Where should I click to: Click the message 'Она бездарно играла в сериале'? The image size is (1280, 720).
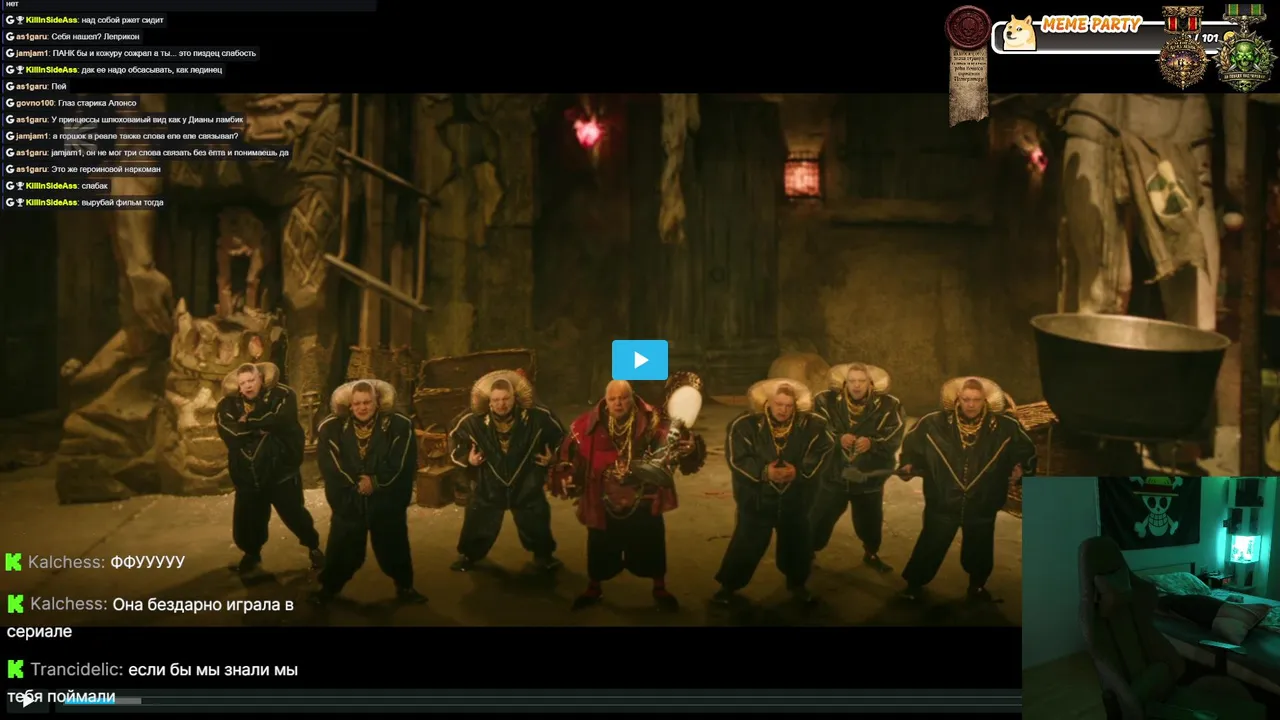(151, 618)
